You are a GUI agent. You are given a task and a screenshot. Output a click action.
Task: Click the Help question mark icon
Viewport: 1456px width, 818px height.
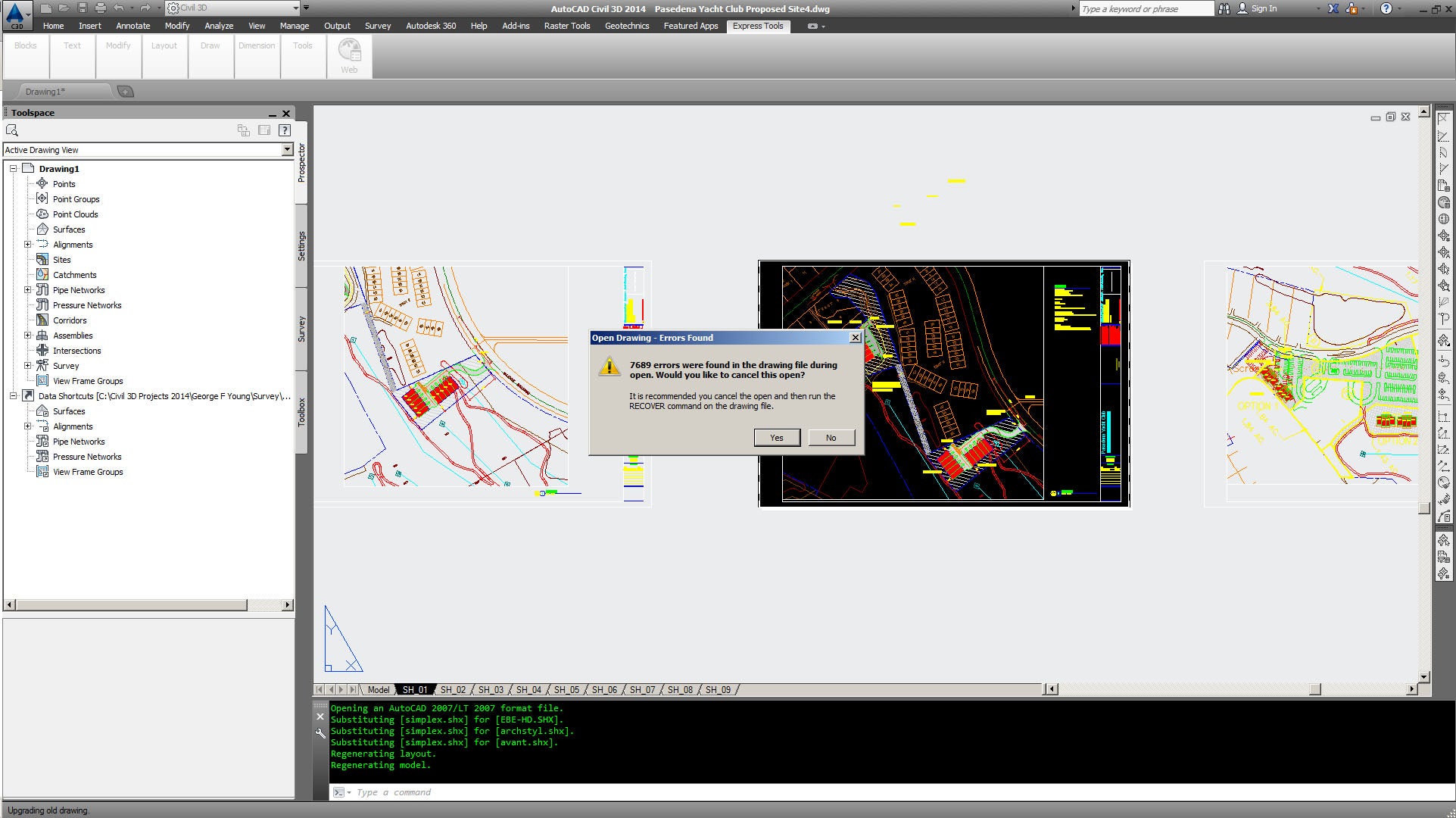point(1386,8)
